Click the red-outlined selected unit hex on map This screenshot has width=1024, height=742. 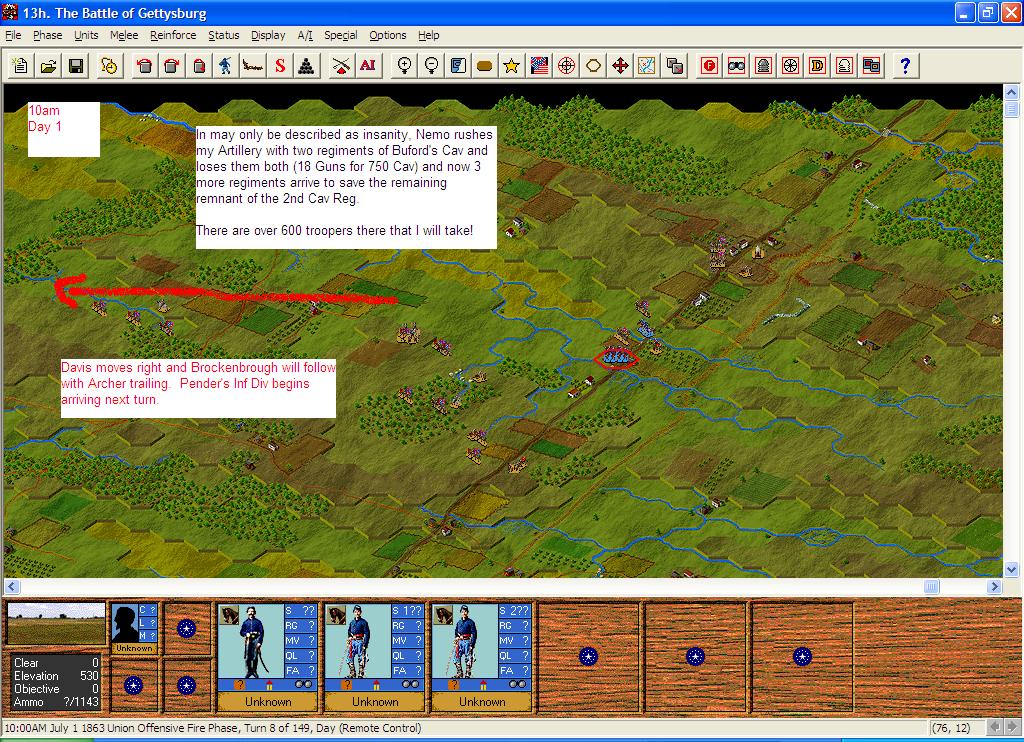pos(615,359)
